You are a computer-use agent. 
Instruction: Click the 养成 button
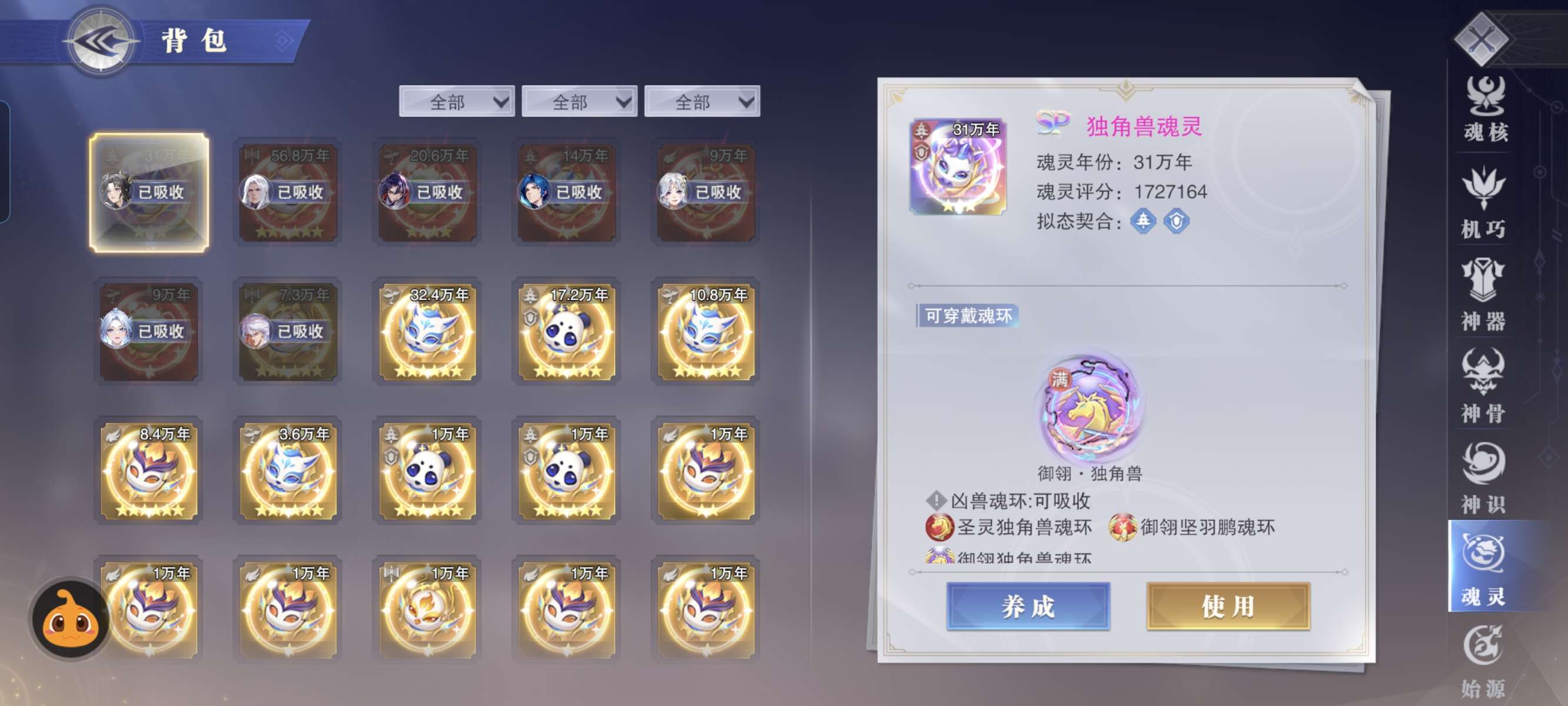coord(1028,606)
